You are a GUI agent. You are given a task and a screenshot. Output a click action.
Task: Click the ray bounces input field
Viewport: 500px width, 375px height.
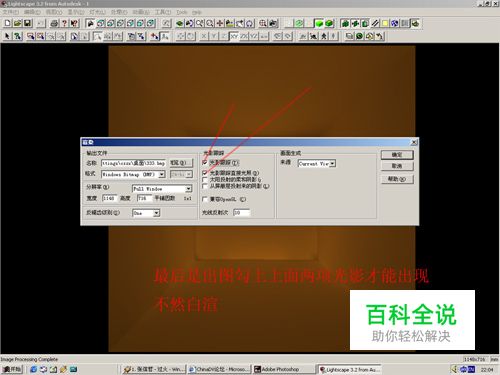pyautogui.click(x=241, y=212)
